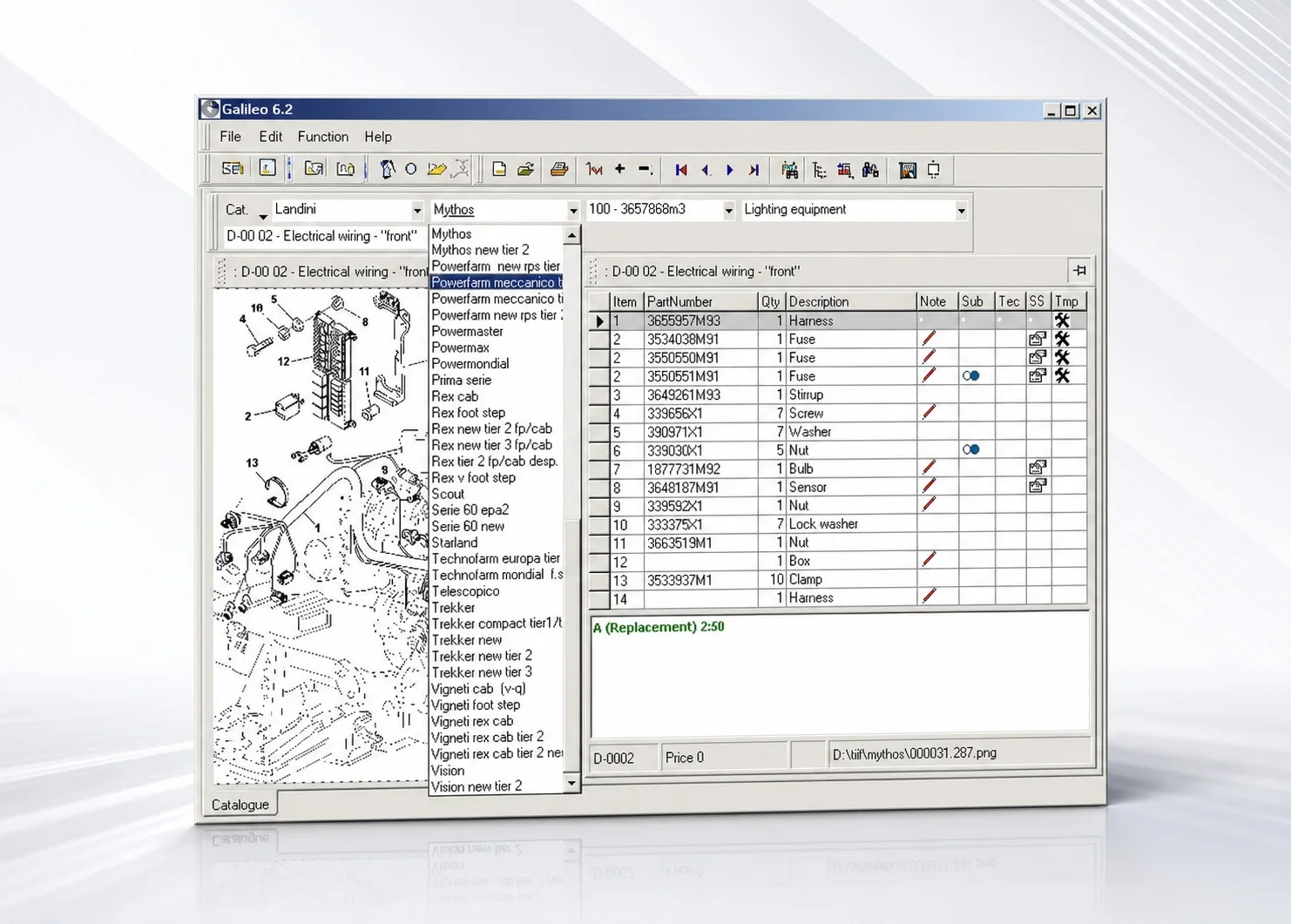This screenshot has width=1291, height=924.
Task: Click the printer icon in toolbar
Action: [x=559, y=170]
